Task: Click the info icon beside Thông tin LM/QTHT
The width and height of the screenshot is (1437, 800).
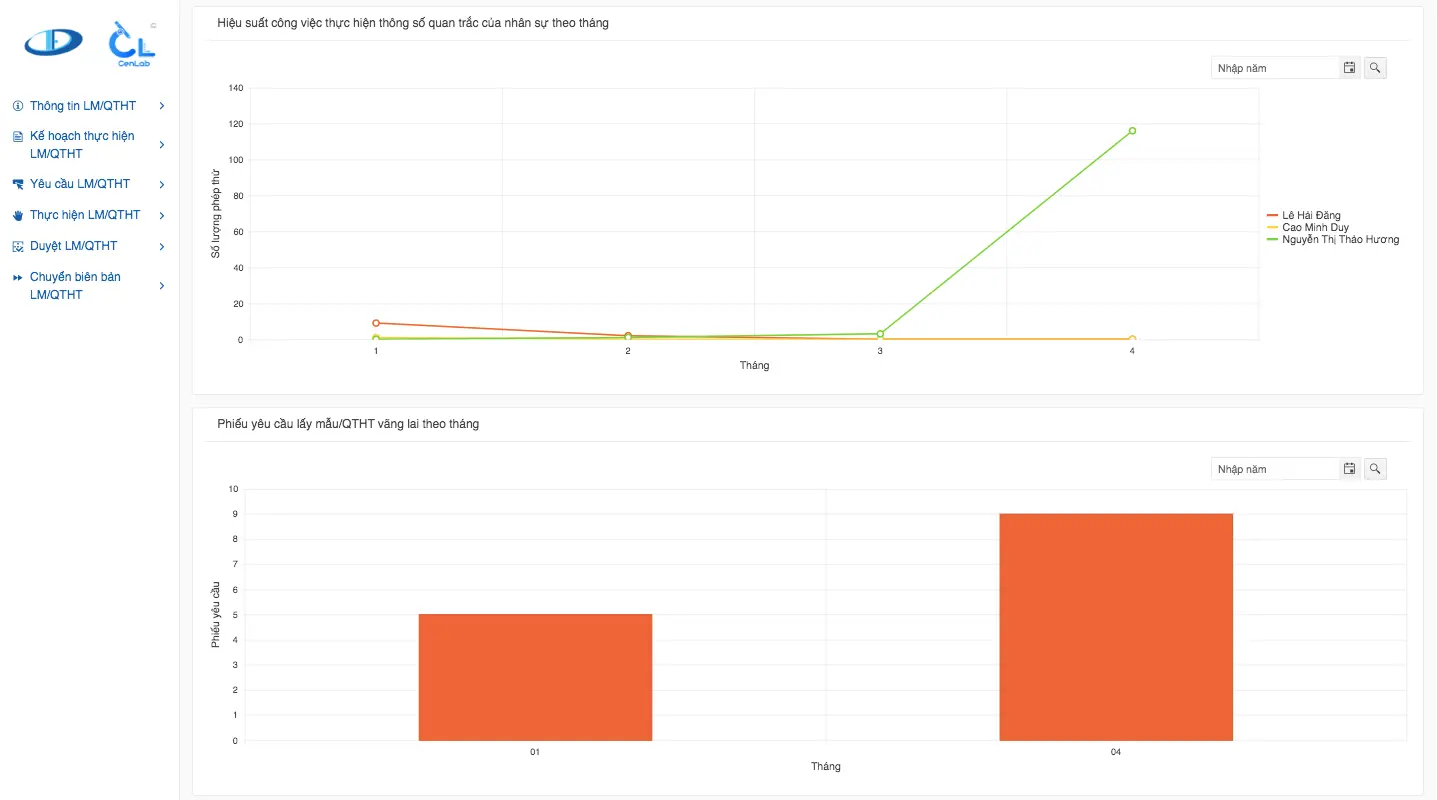Action: click(x=17, y=106)
